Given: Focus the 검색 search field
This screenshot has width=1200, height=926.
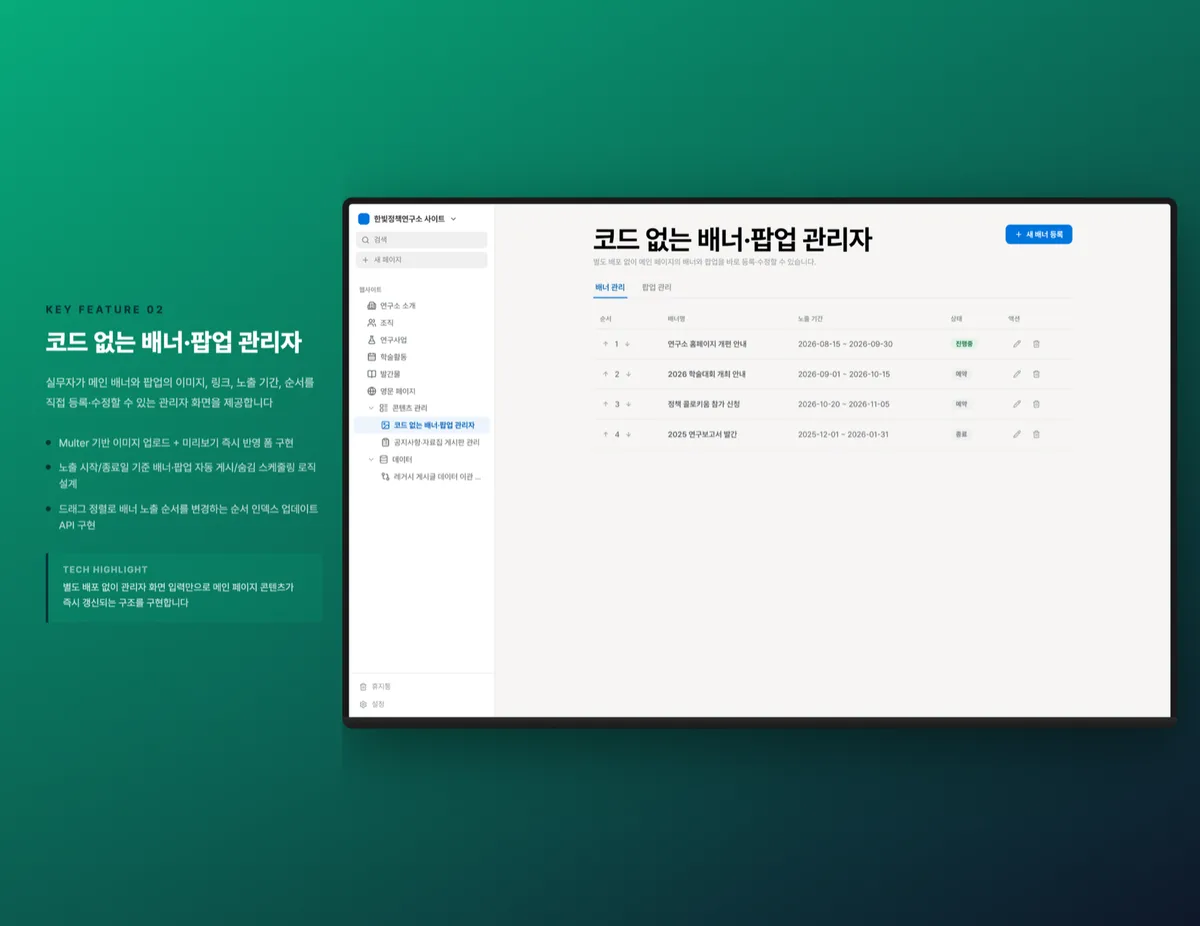Looking at the screenshot, I should 421,240.
